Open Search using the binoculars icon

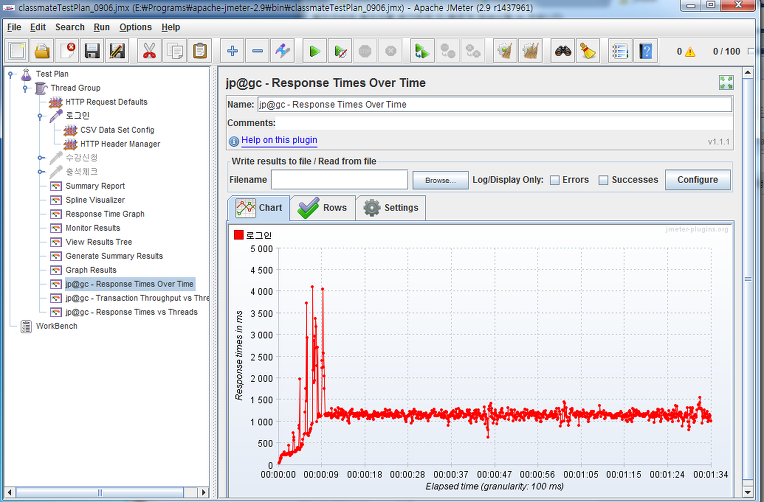(x=563, y=51)
